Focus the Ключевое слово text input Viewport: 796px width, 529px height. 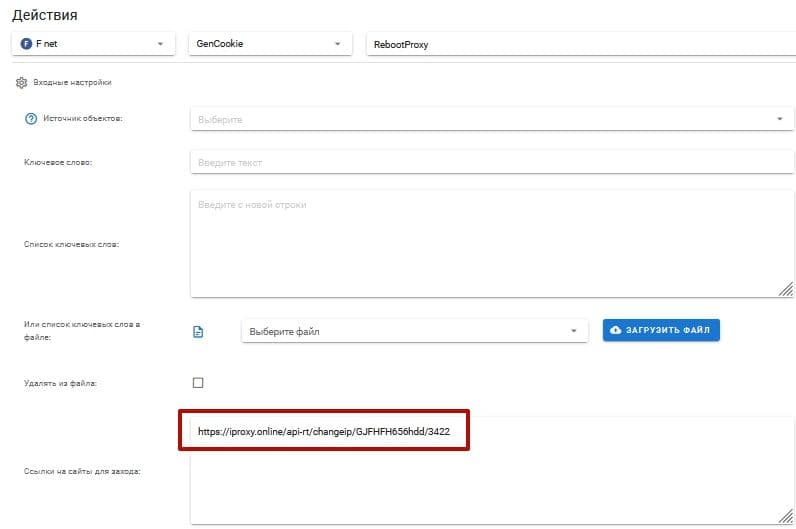pos(490,162)
